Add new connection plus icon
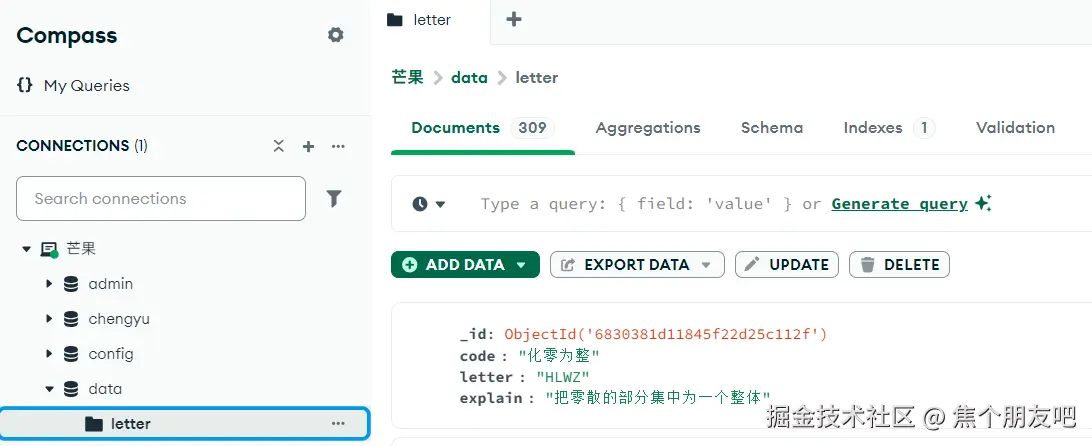The image size is (1092, 446). [x=309, y=146]
